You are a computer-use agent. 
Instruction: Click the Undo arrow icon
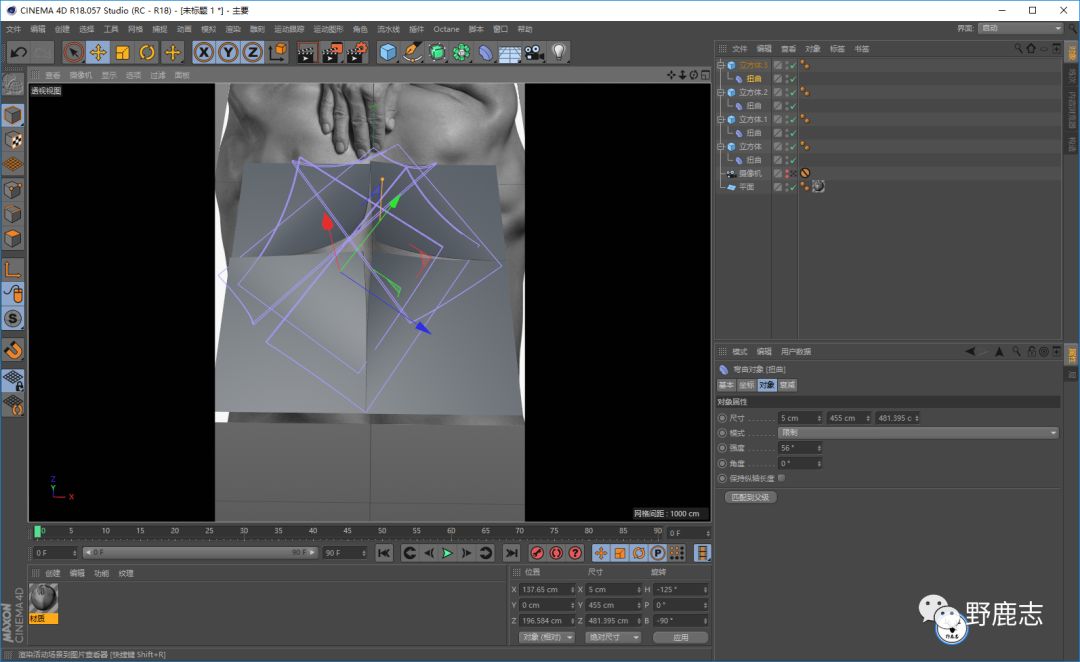tap(18, 52)
